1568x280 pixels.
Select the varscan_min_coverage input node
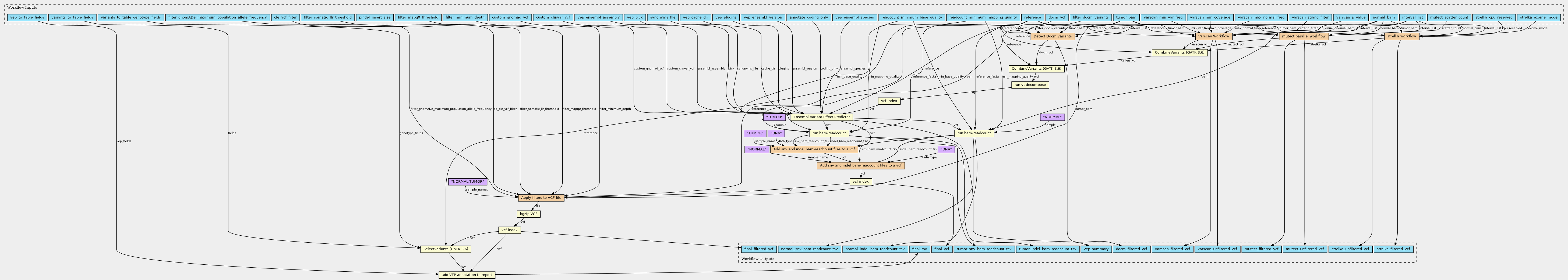[x=1210, y=18]
